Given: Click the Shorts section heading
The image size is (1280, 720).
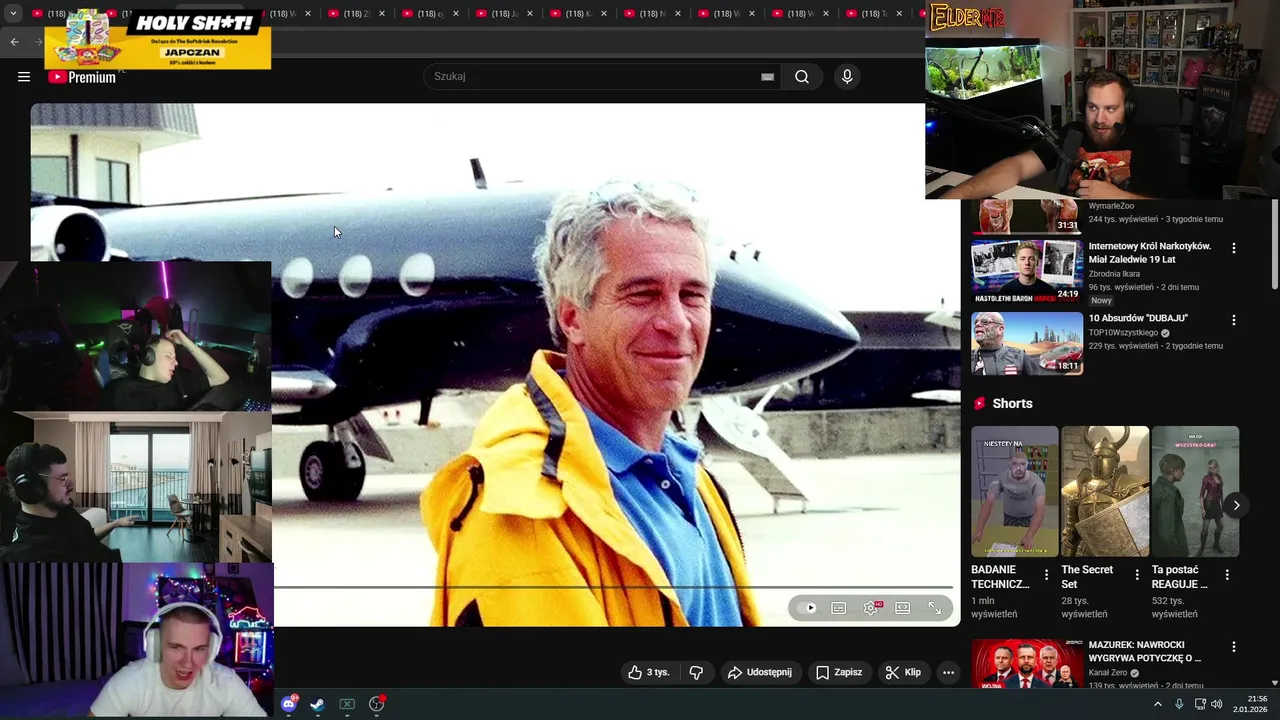Looking at the screenshot, I should (1012, 404).
